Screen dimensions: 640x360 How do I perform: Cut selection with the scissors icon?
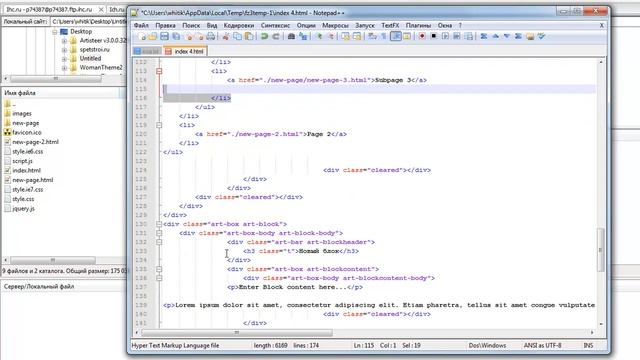point(225,37)
